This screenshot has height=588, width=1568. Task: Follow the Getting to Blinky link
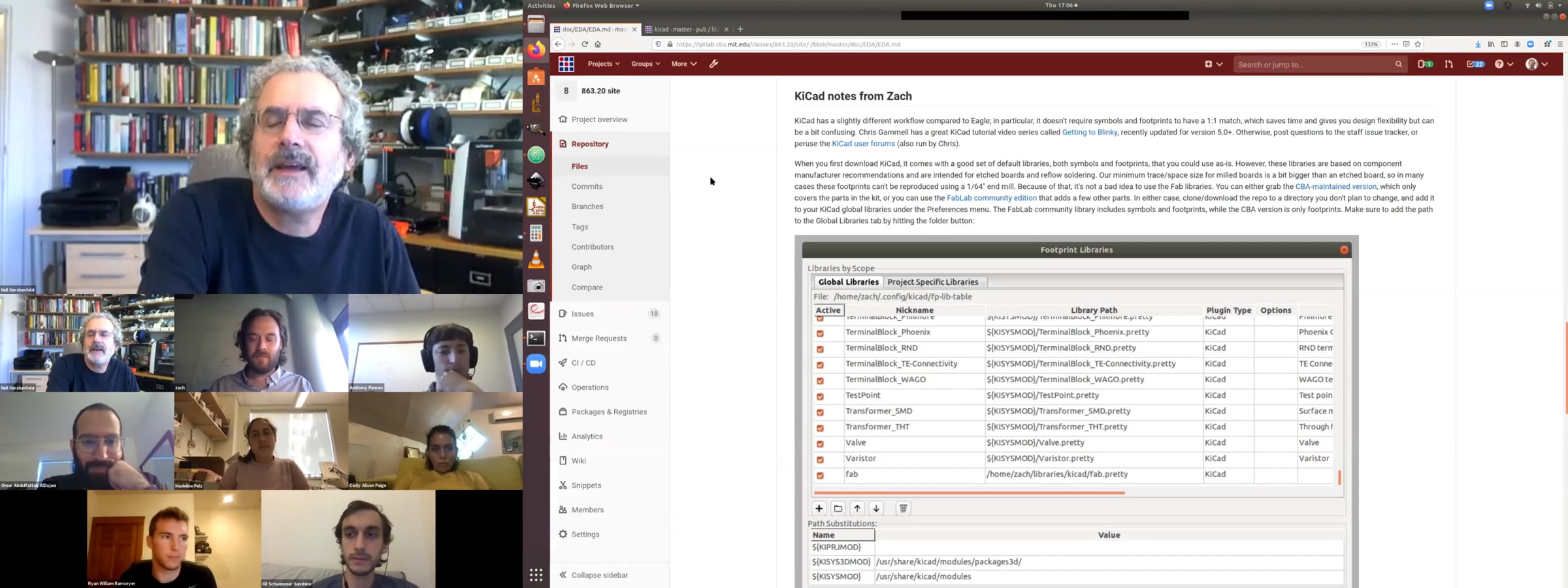click(x=1089, y=132)
